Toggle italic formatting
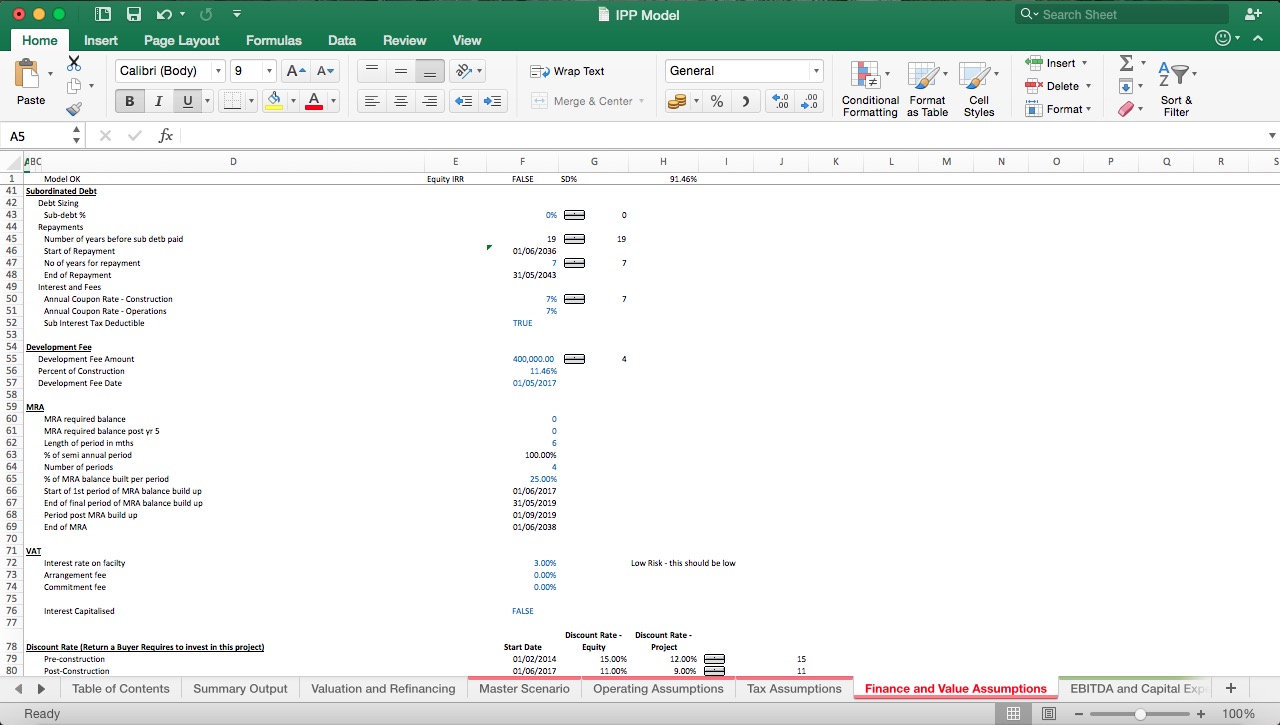The width and height of the screenshot is (1280, 725). point(159,100)
